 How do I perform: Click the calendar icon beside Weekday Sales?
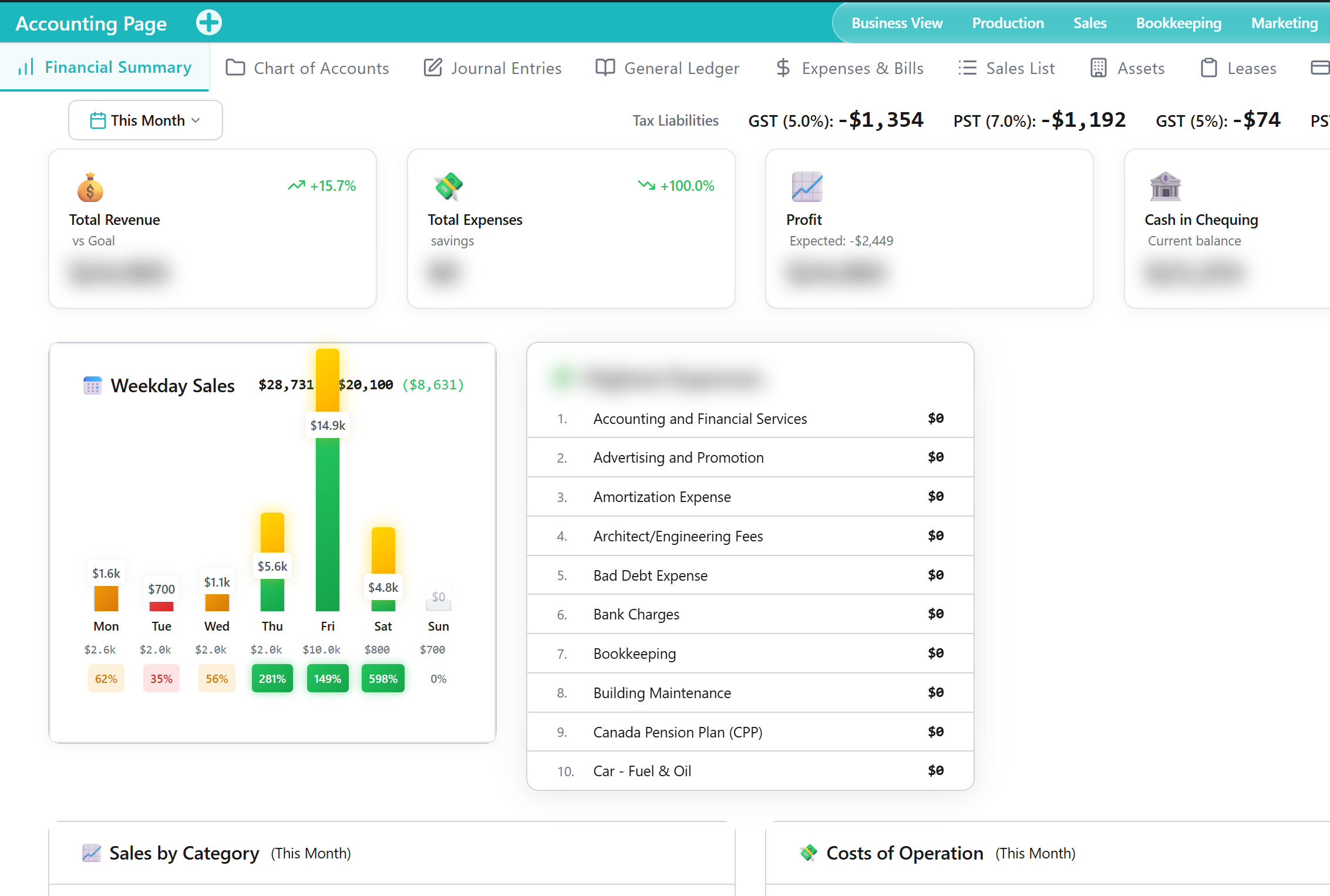[93, 386]
